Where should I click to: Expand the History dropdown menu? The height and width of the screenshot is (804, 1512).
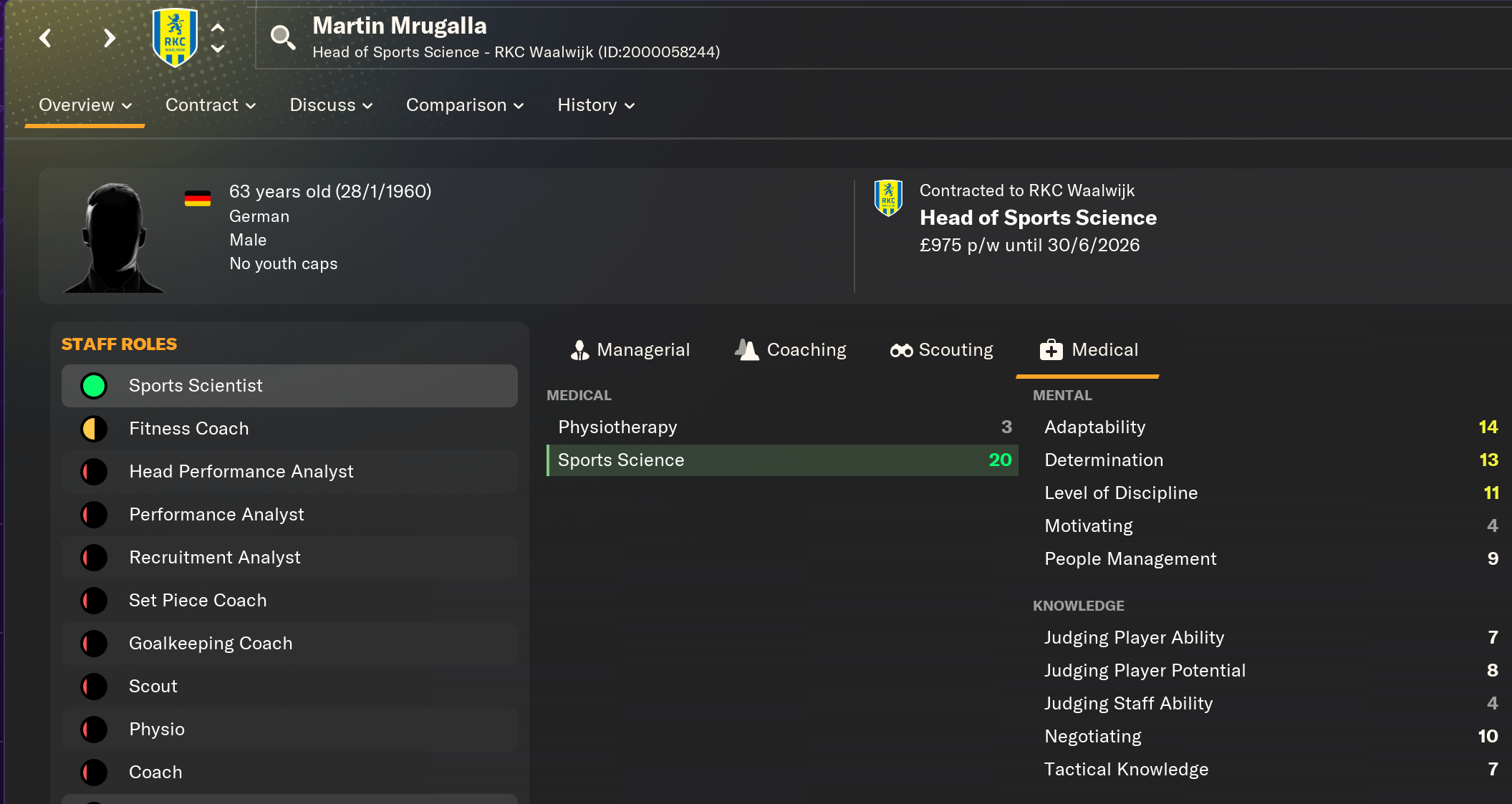coord(596,105)
